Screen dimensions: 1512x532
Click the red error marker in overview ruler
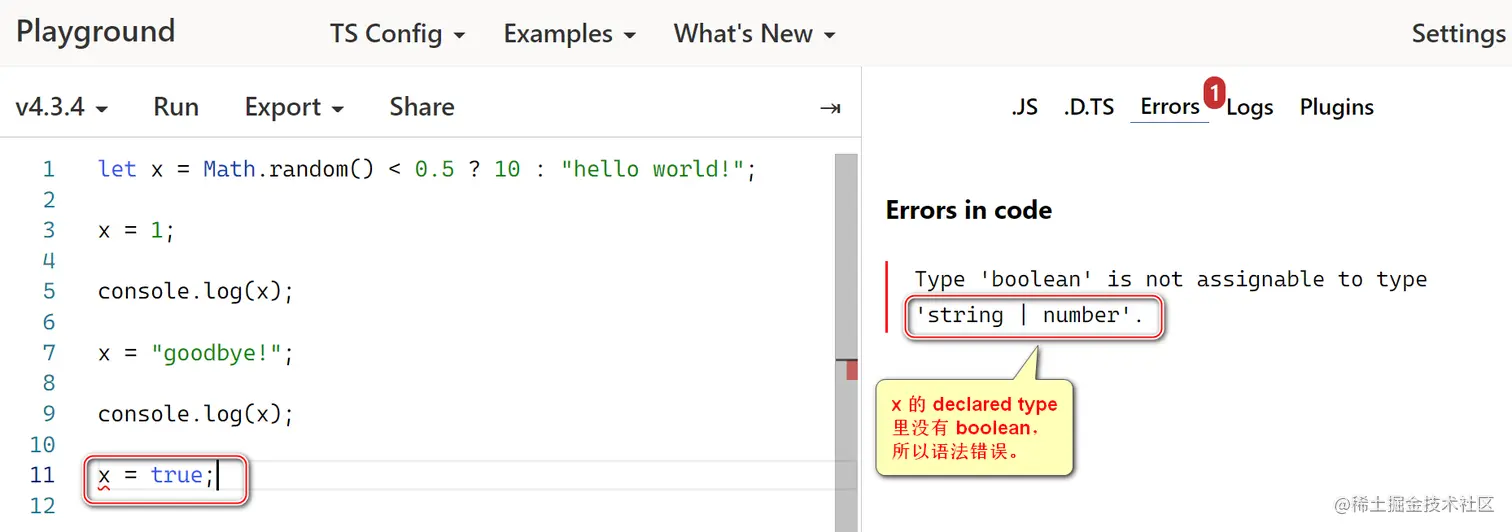click(x=852, y=369)
